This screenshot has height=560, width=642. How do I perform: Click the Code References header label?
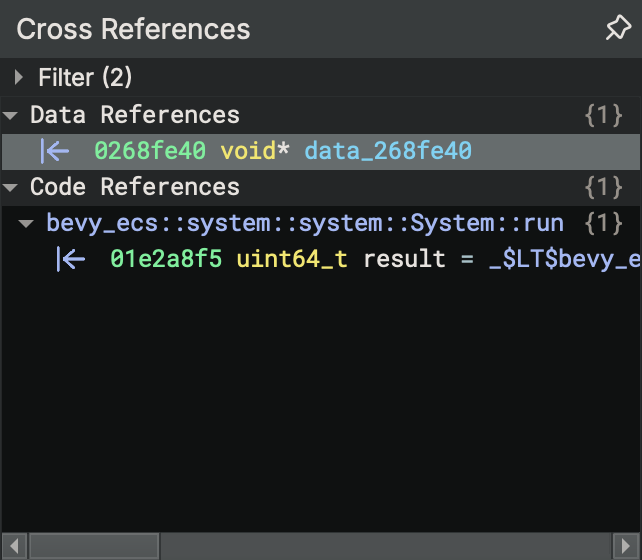(x=135, y=187)
